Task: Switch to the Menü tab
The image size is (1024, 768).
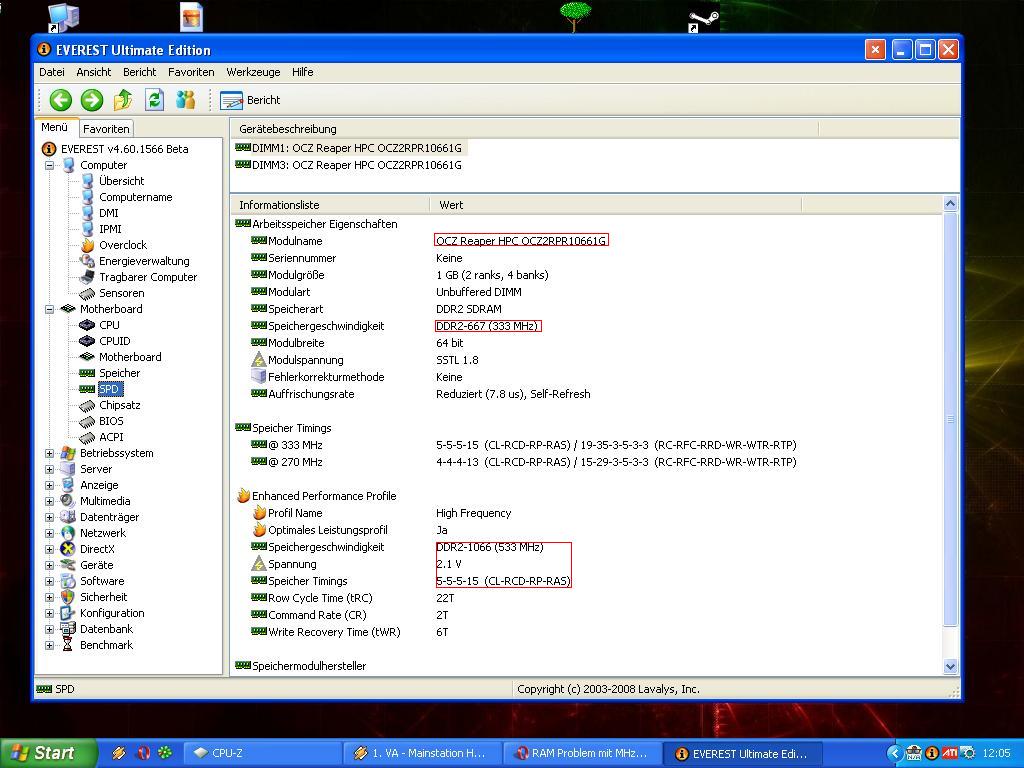Action: click(55, 127)
